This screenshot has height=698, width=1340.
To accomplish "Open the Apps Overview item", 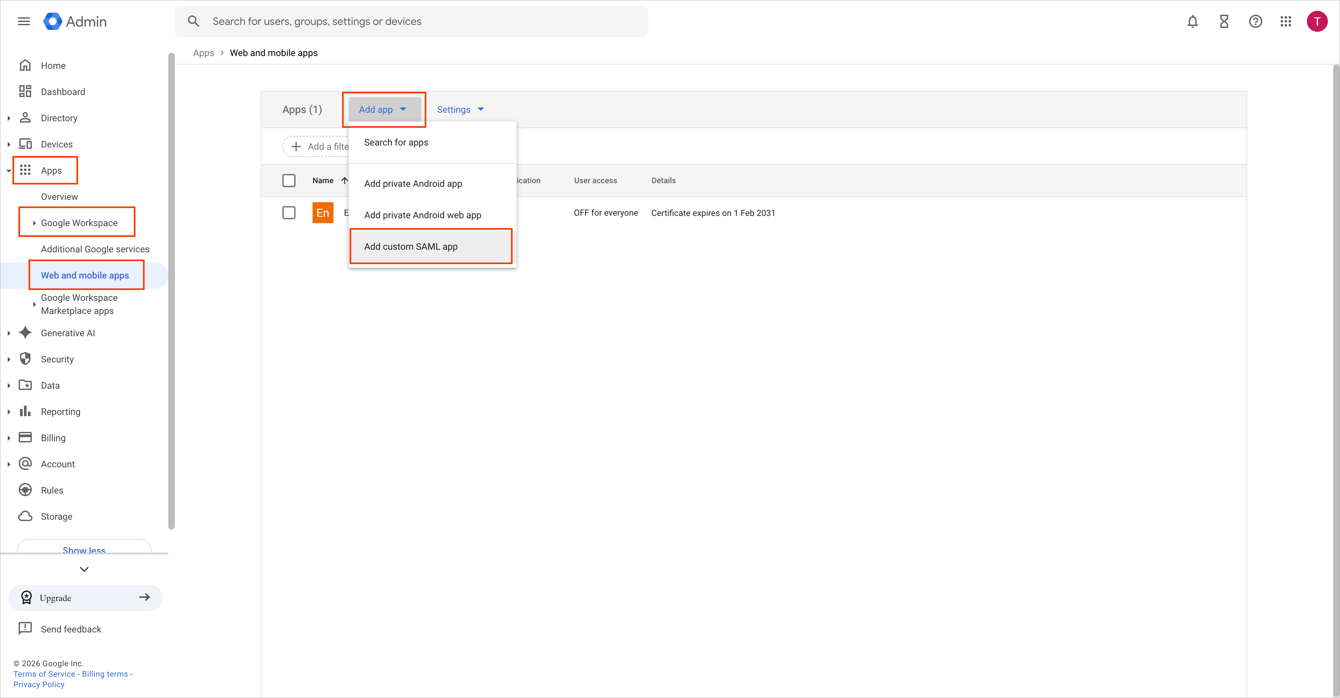I will [x=59, y=197].
